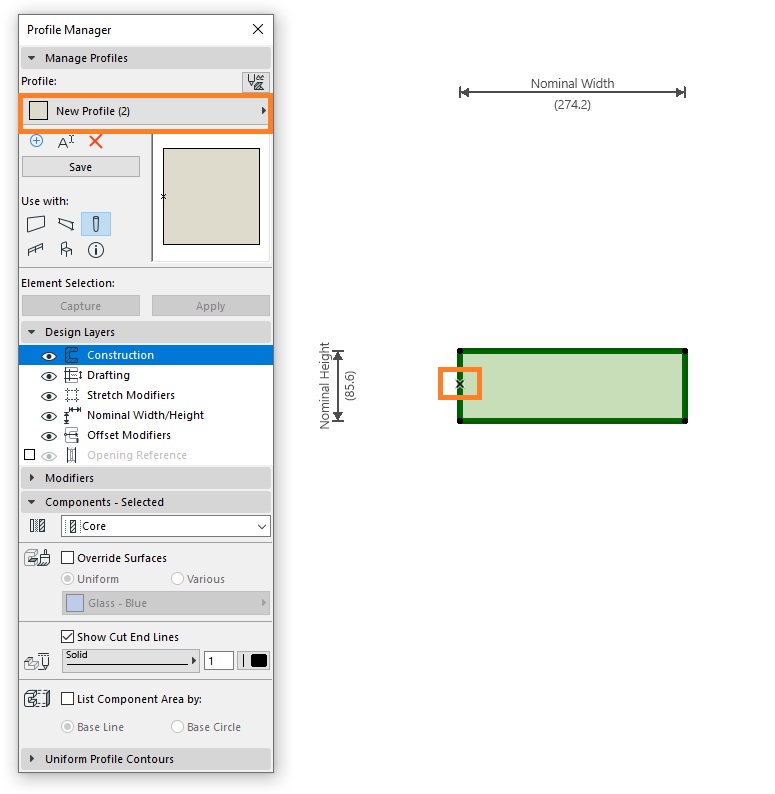Enable the Override Surfaces checkbox

(x=67, y=558)
